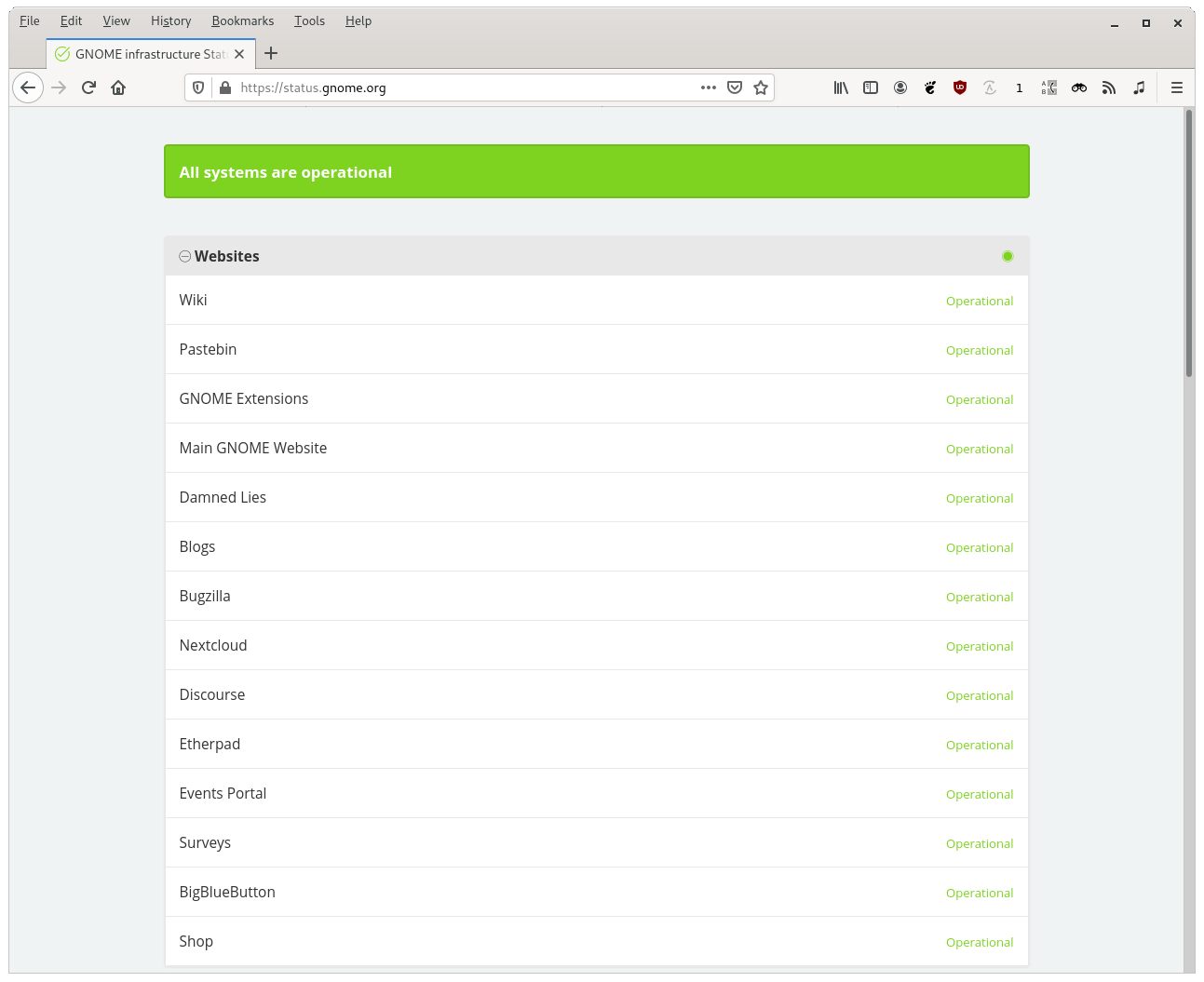
Task: Open a new tab with plus button
Action: click(271, 53)
